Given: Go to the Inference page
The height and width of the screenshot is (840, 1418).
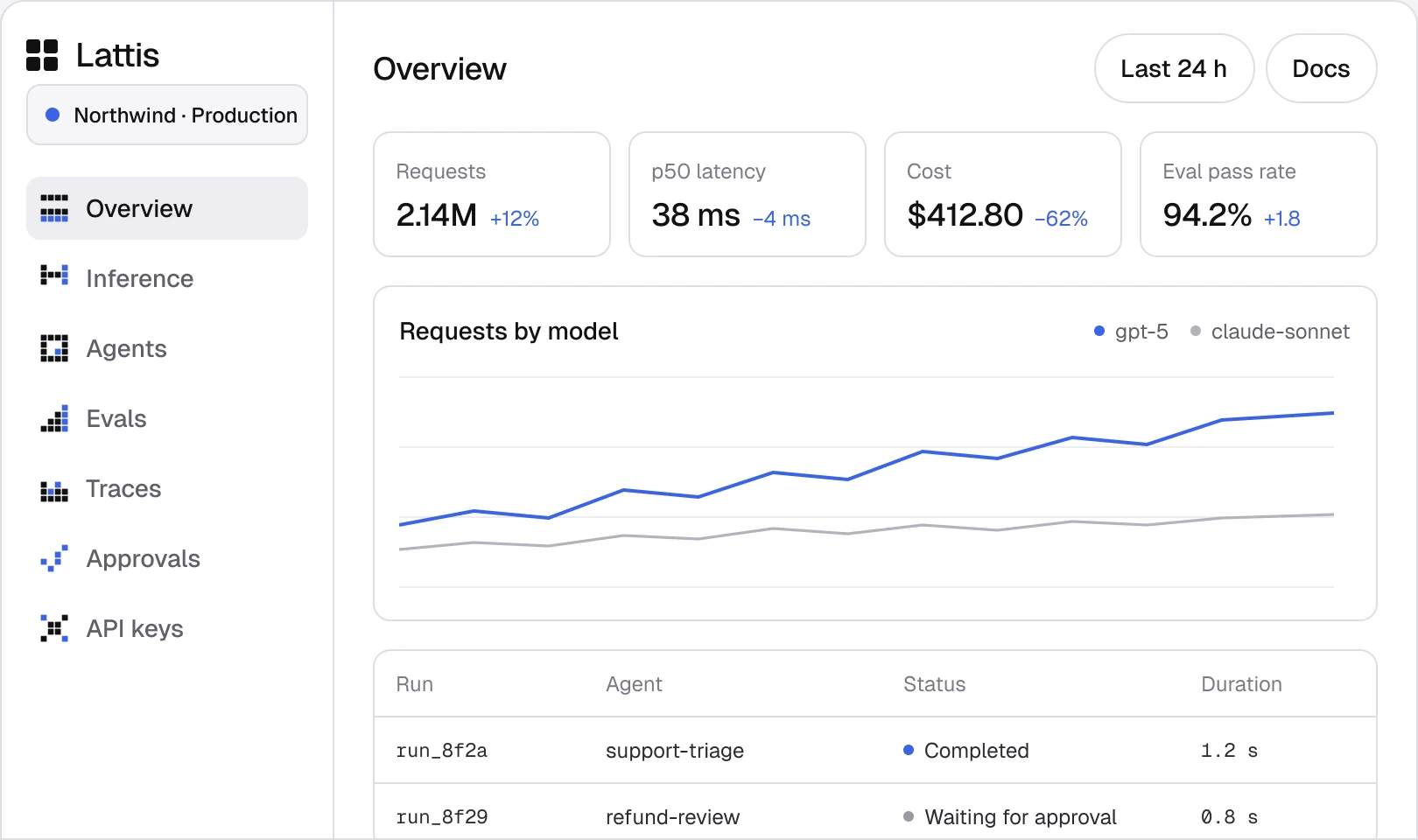Looking at the screenshot, I should pos(167,278).
